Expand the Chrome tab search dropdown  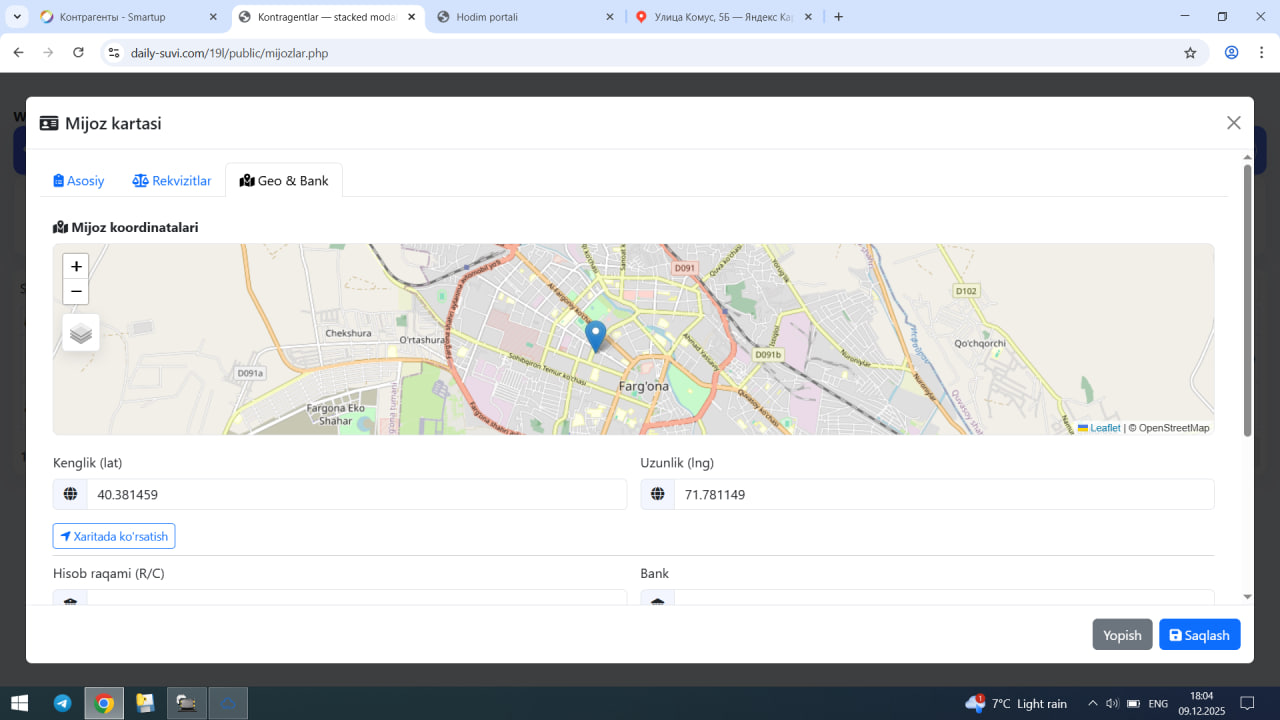17,17
